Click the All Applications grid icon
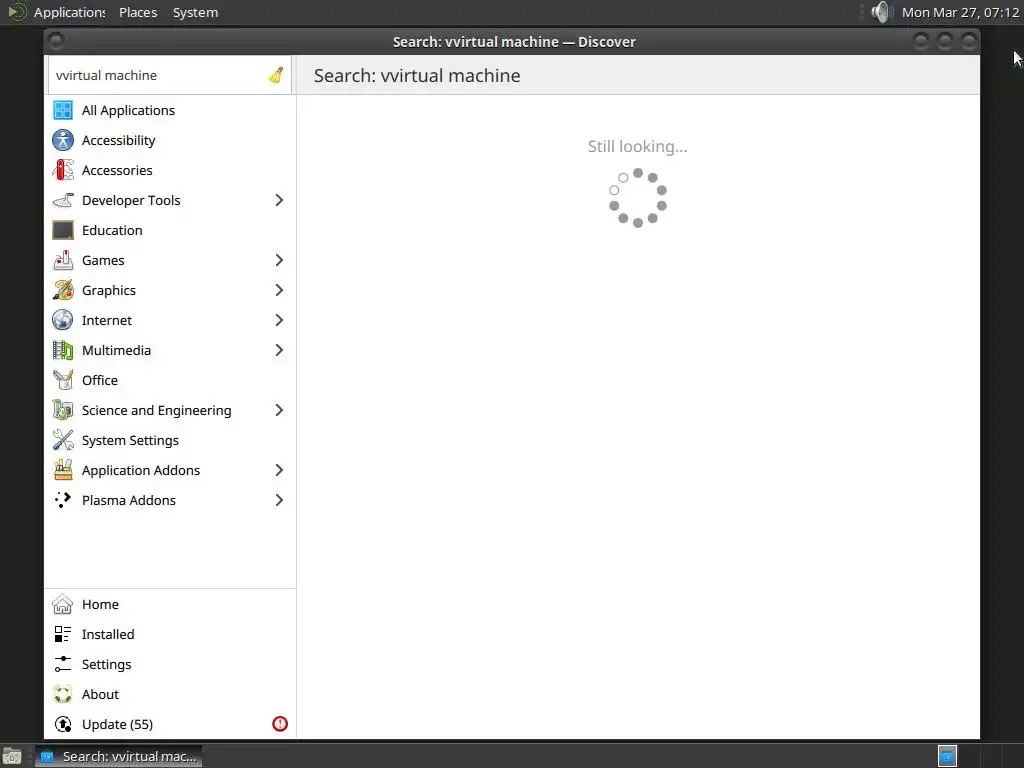The width and height of the screenshot is (1024, 768). point(63,110)
